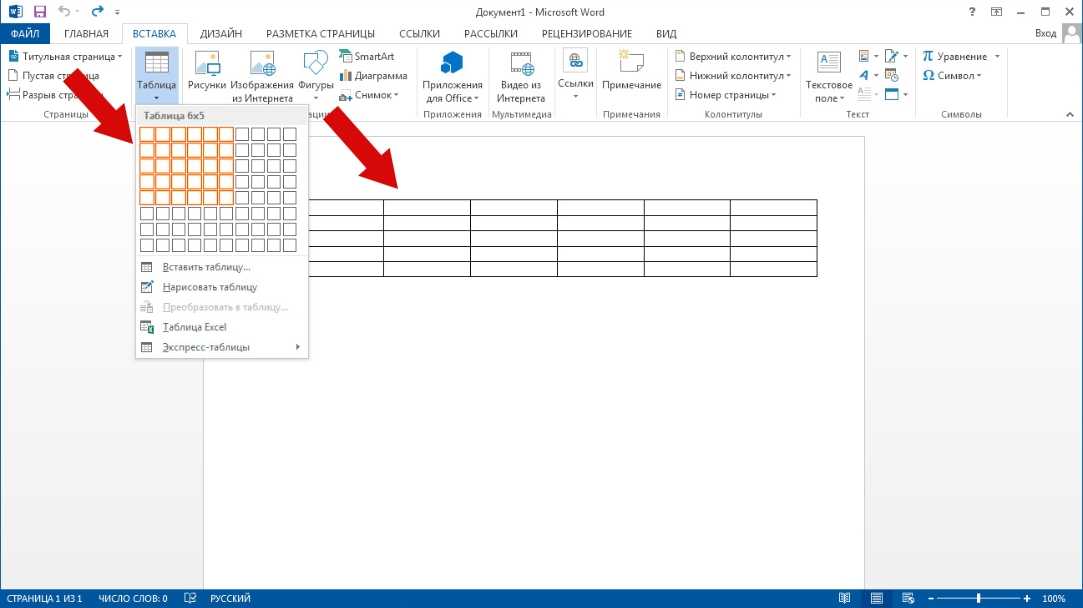Switch to the ВИД tab
The height and width of the screenshot is (608, 1083).
(x=667, y=33)
